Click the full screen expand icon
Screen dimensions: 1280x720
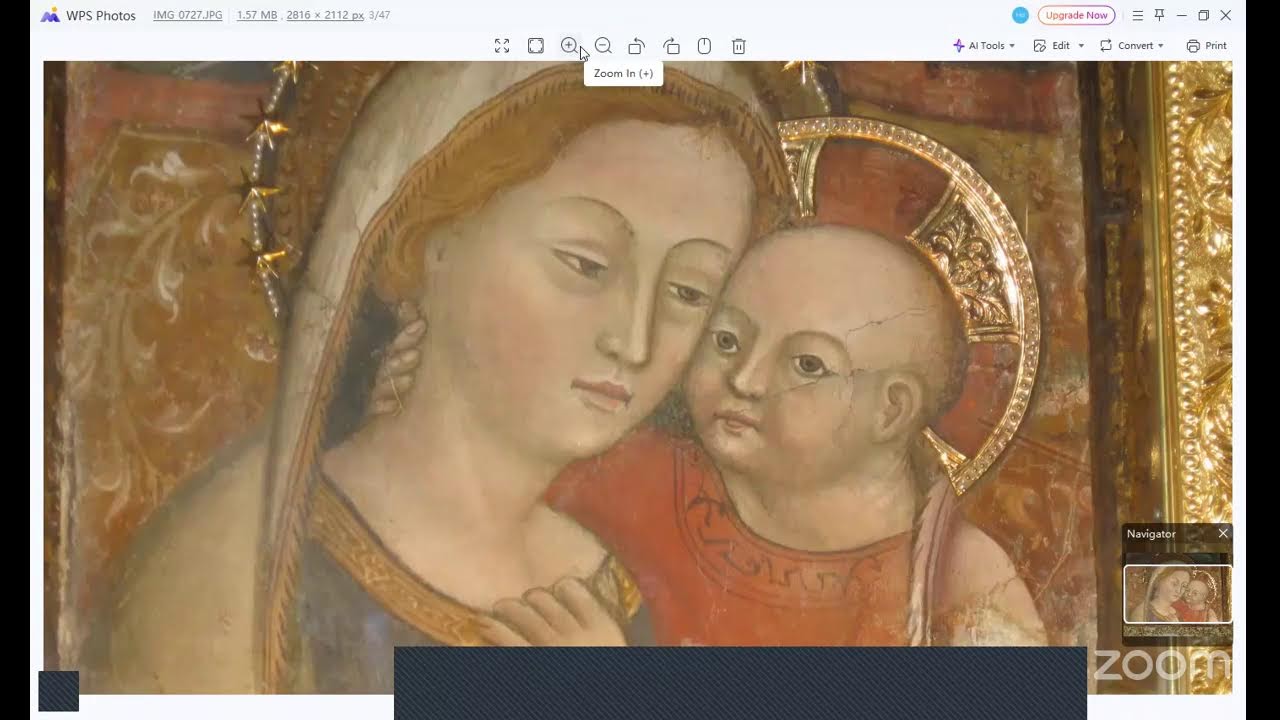click(x=502, y=46)
